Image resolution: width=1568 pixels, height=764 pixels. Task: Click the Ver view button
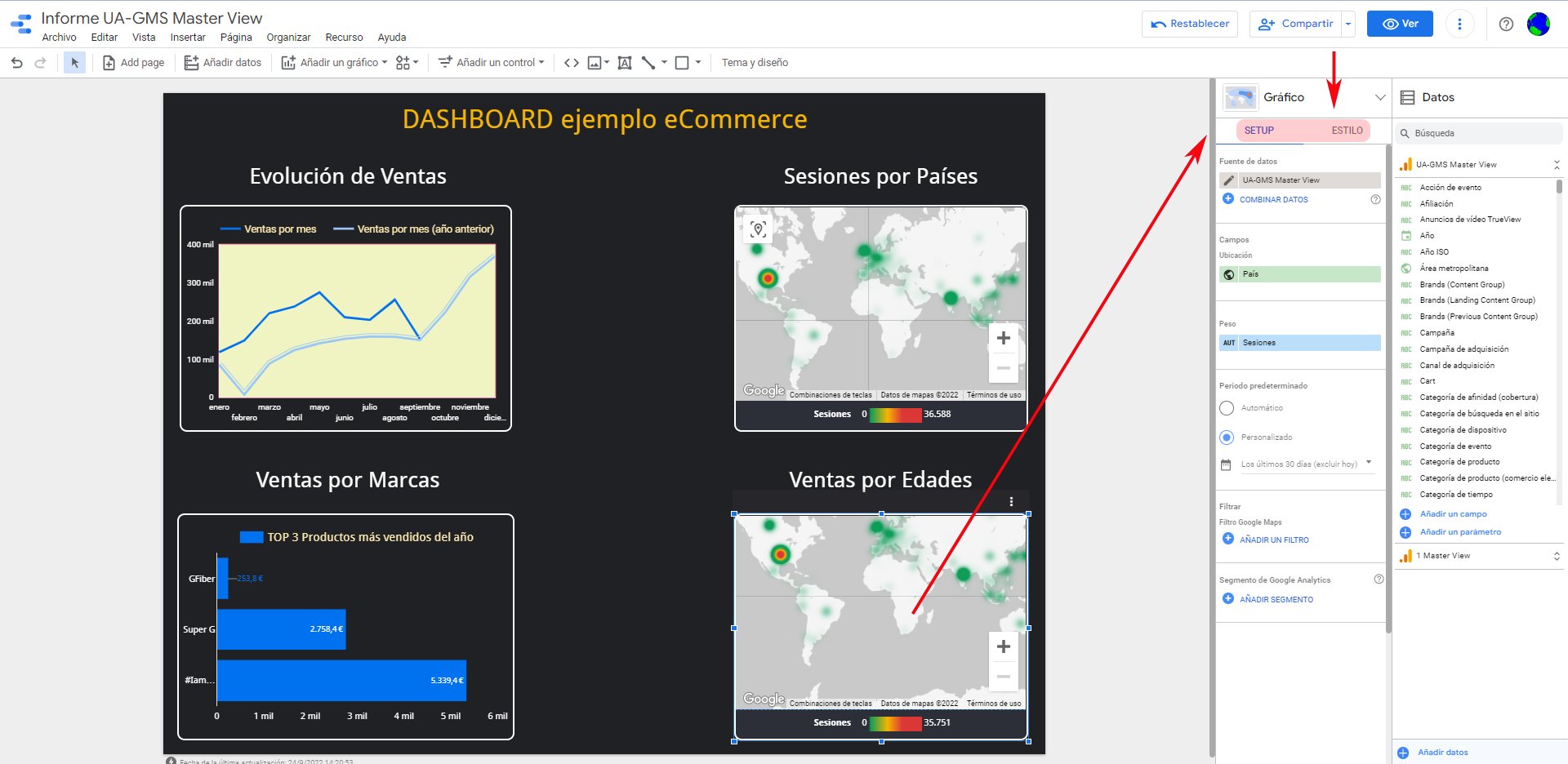coord(1401,24)
